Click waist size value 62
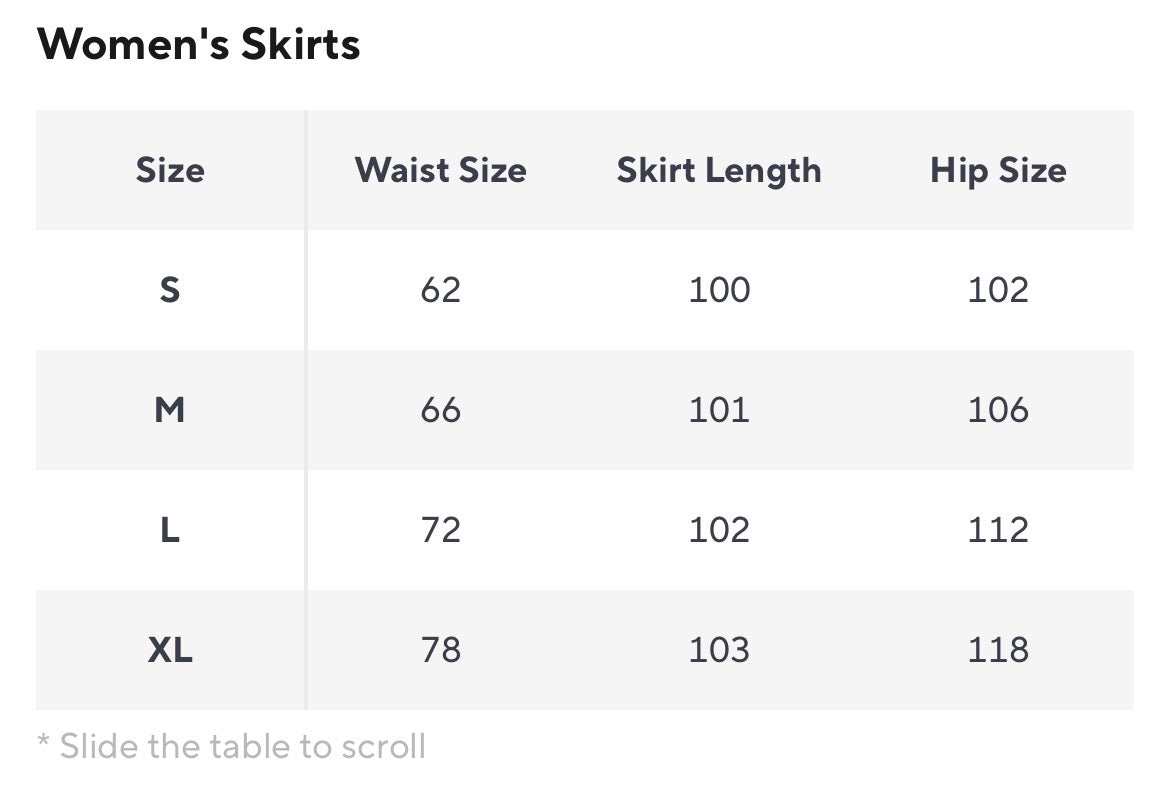Viewport: 1170px width, 794px height. (x=440, y=290)
